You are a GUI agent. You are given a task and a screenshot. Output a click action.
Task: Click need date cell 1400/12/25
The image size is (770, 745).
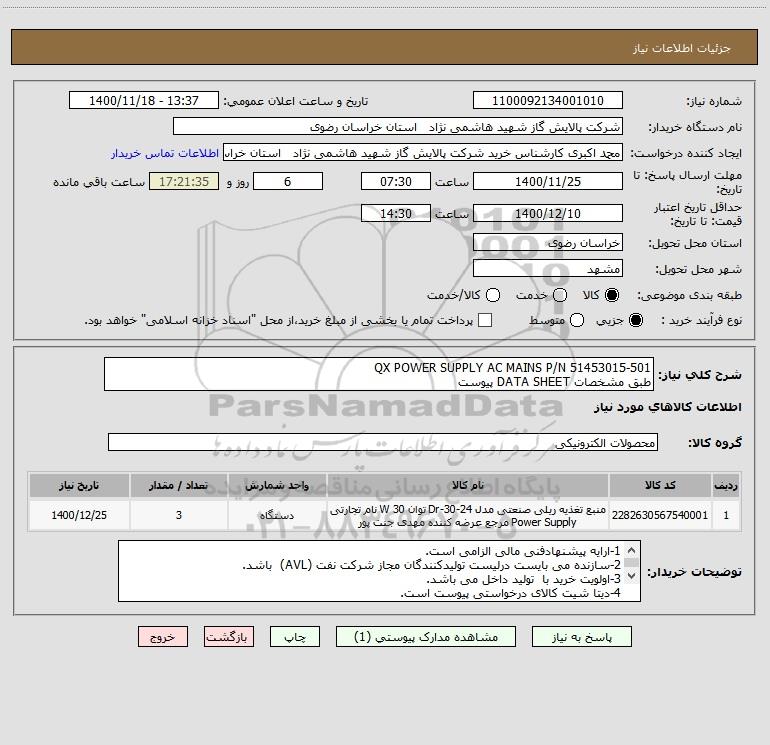coord(79,515)
